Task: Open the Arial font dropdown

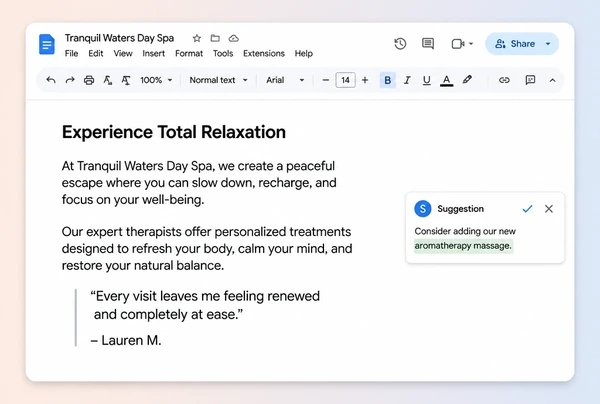Action: (285, 80)
